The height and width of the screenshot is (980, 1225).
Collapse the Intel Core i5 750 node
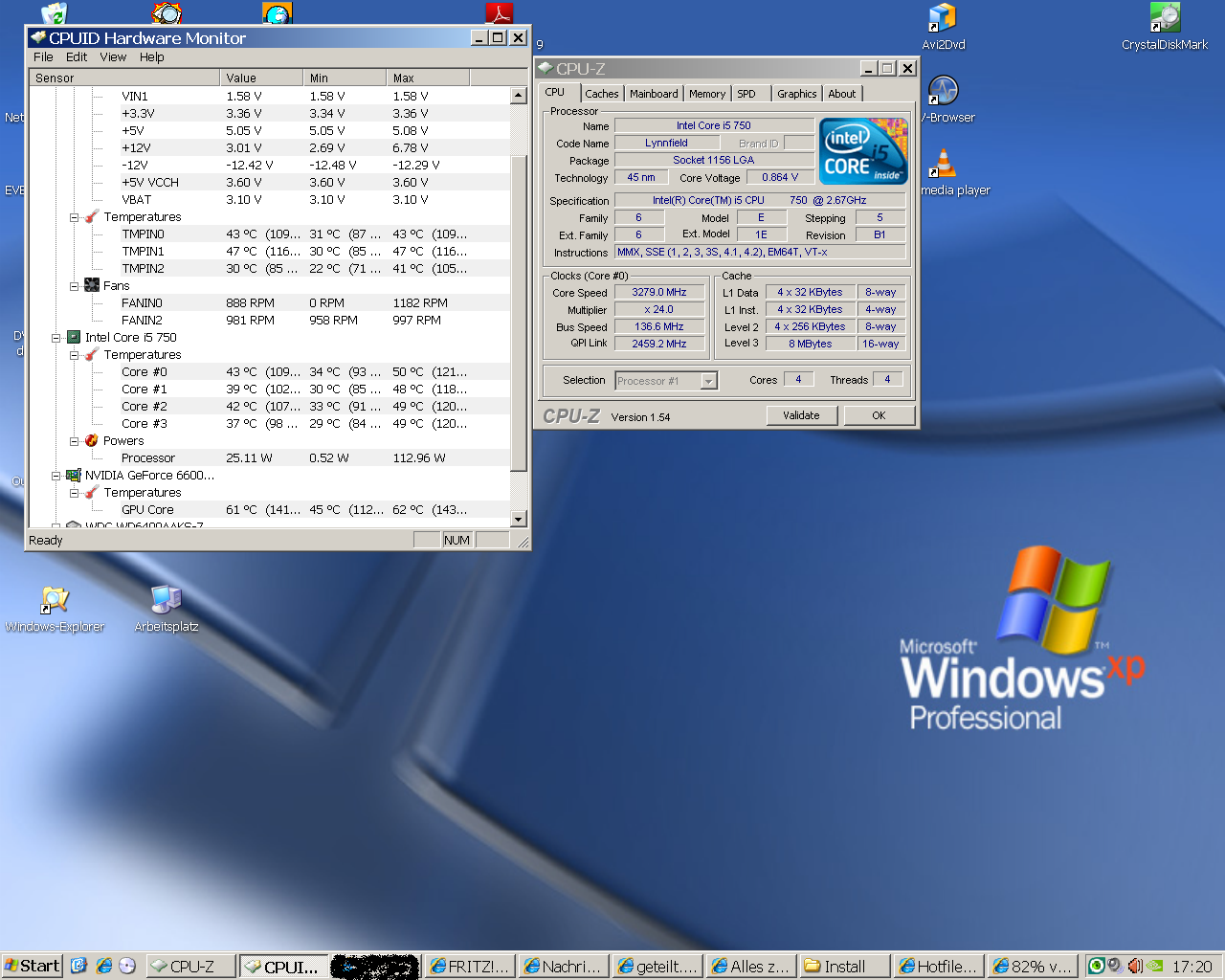[x=56, y=337]
